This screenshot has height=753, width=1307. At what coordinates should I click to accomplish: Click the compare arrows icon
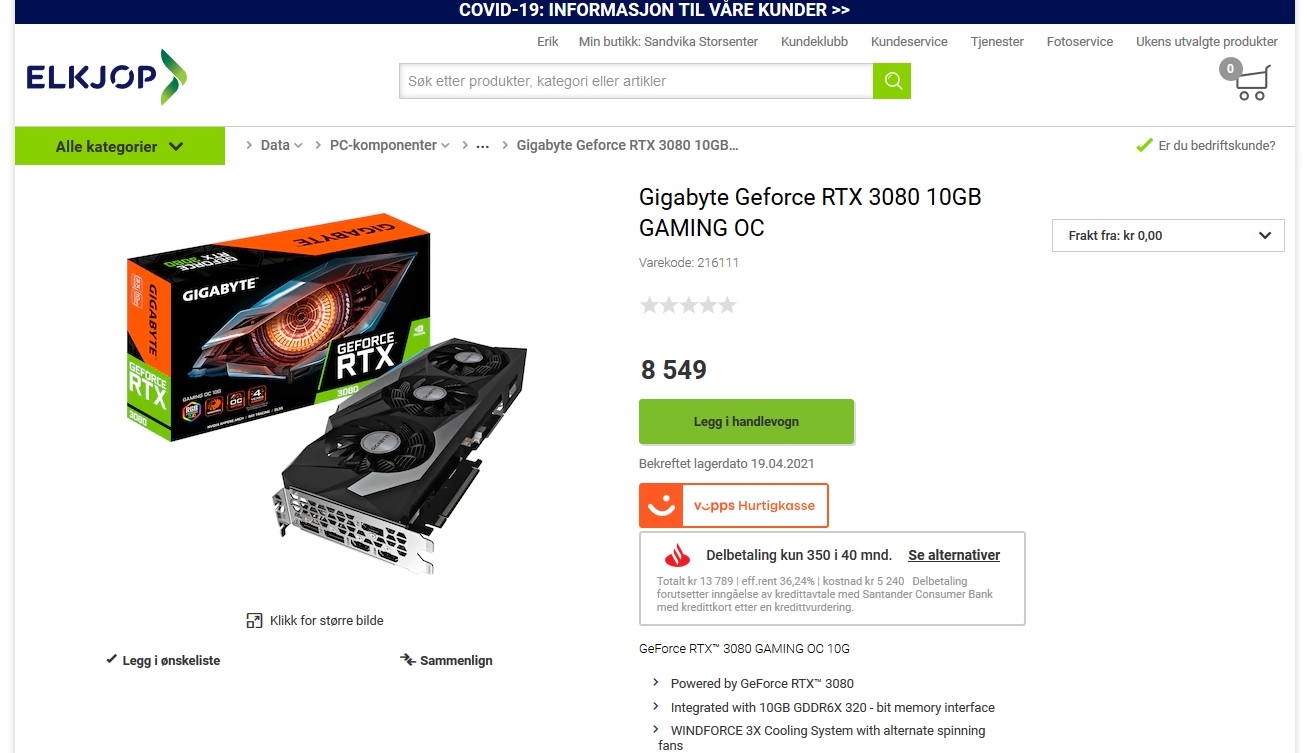407,660
